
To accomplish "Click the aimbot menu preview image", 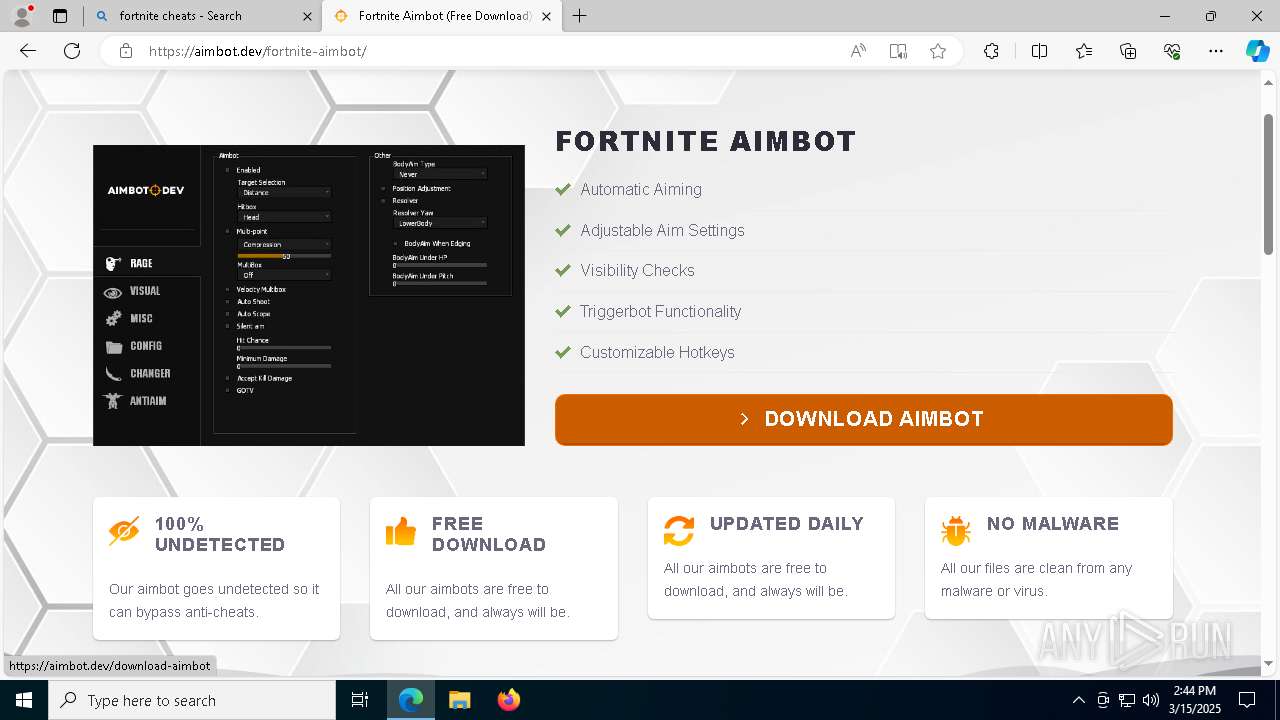I will 309,295.
